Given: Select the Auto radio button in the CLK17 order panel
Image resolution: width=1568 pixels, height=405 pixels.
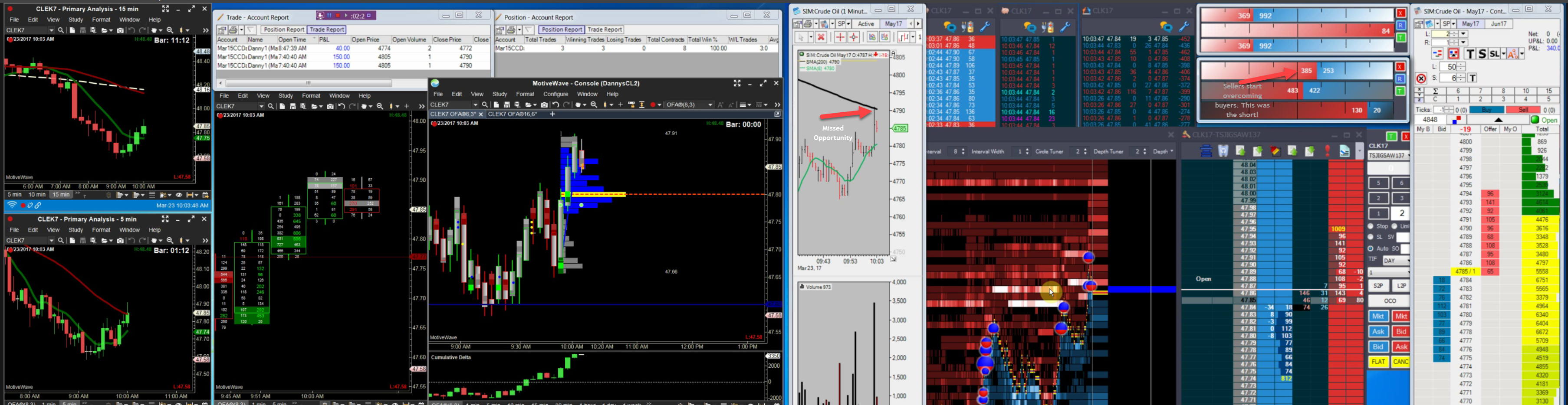Looking at the screenshot, I should coord(1371,249).
